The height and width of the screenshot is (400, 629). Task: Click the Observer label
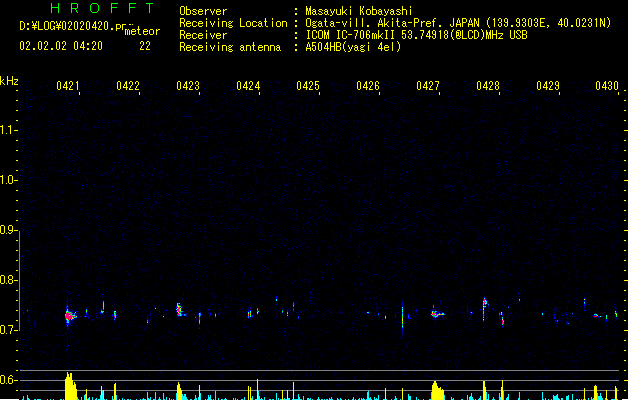coord(203,11)
